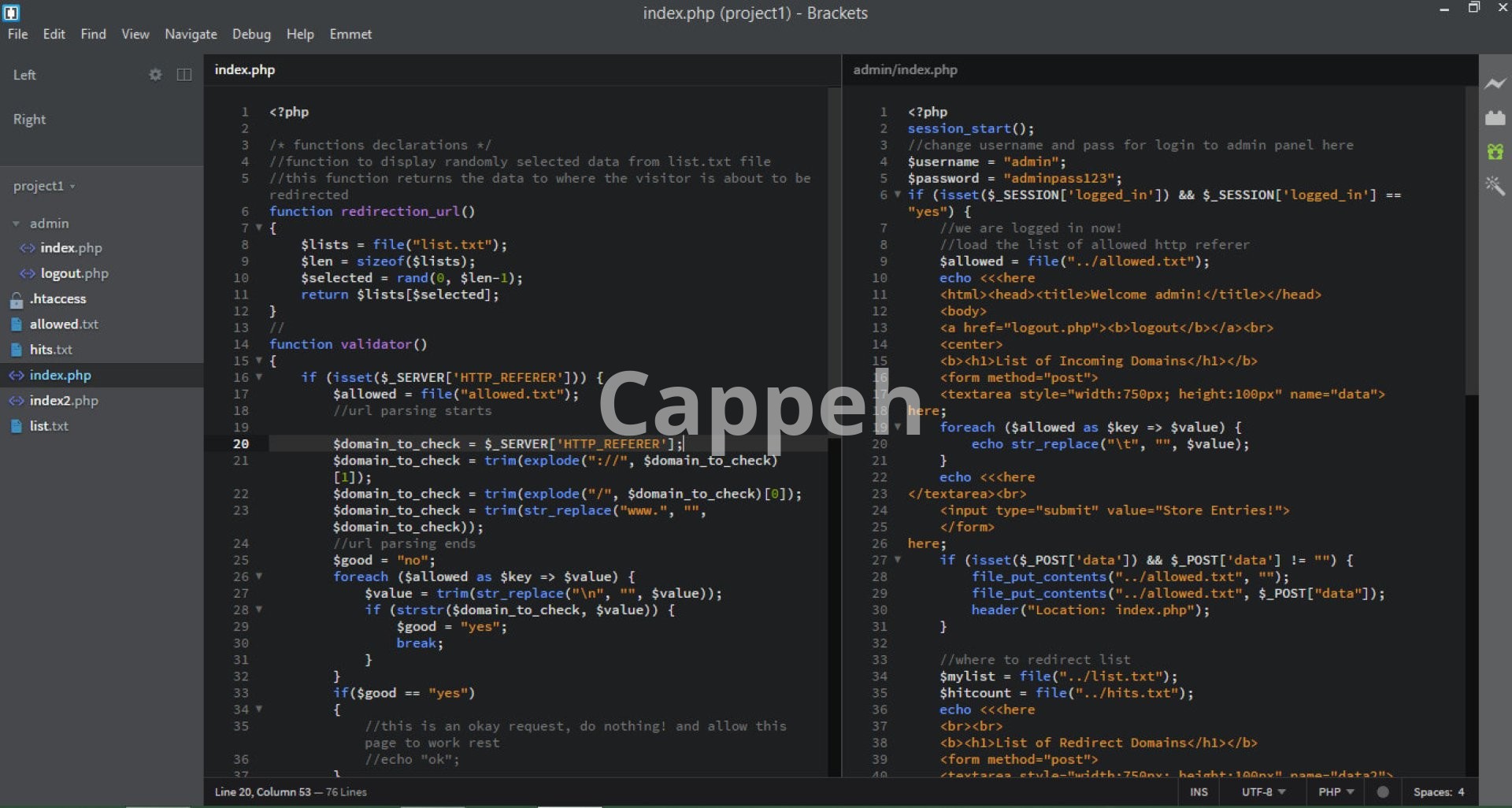Click the split view layout icon
This screenshot has width=1512, height=808.
(184, 75)
